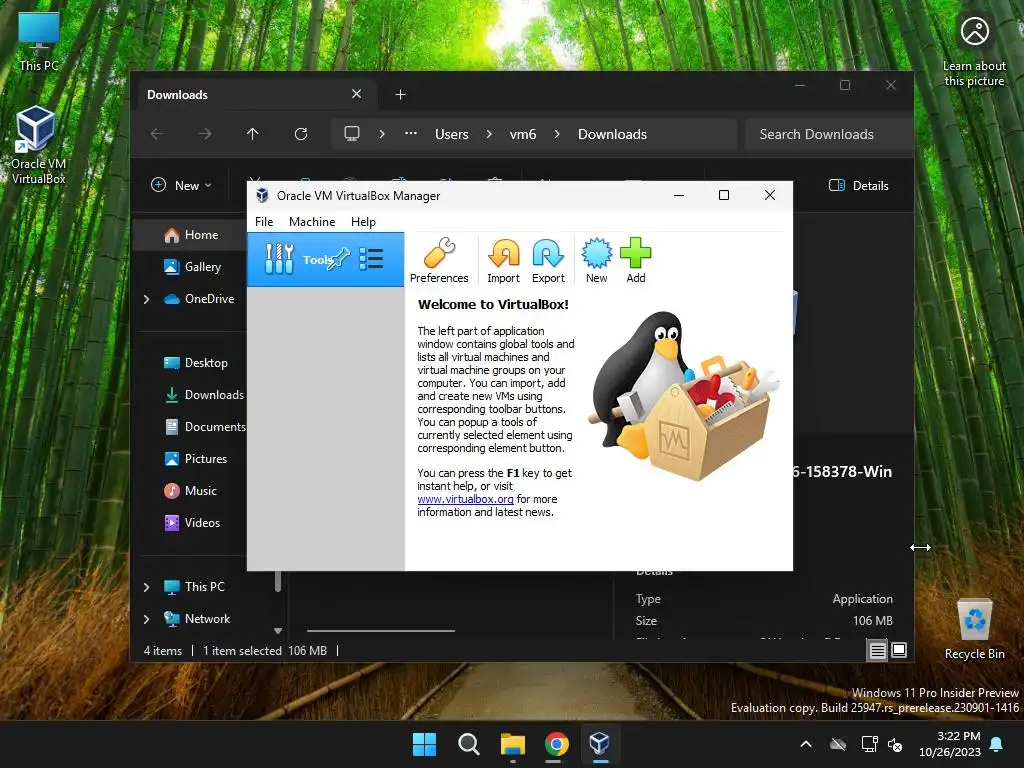Open Google Chrome from the taskbar

pyautogui.click(x=556, y=744)
